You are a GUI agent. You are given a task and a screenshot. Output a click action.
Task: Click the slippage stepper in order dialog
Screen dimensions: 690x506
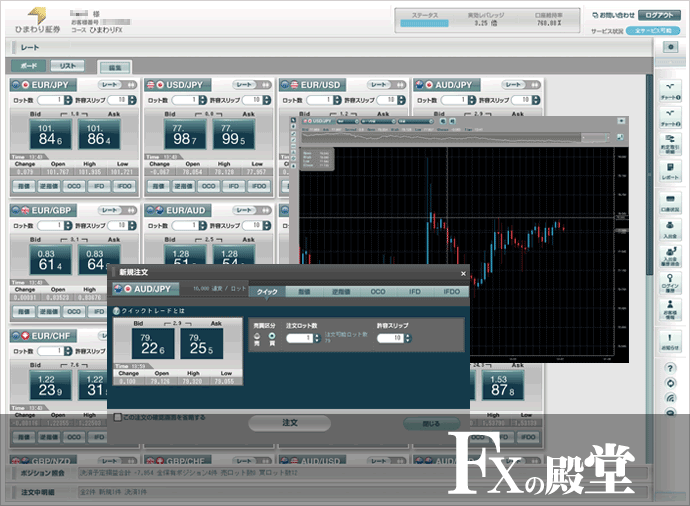tap(407, 338)
